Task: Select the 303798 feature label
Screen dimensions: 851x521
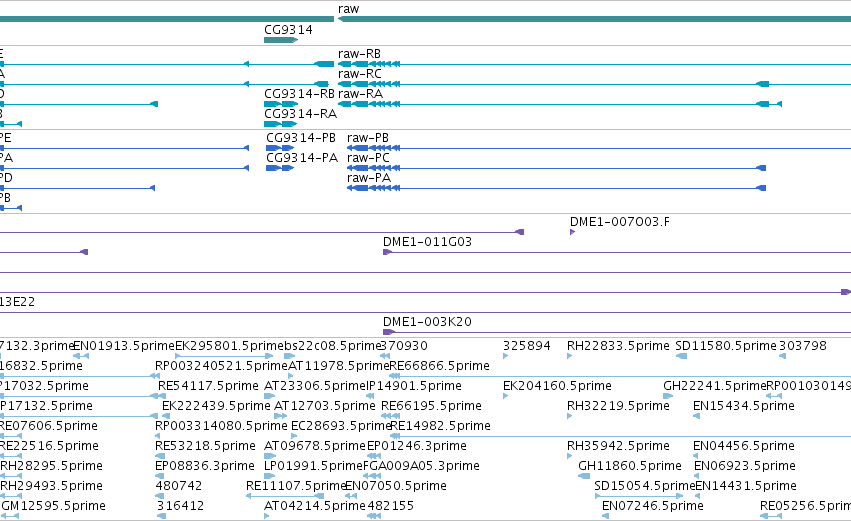Action: [x=803, y=346]
